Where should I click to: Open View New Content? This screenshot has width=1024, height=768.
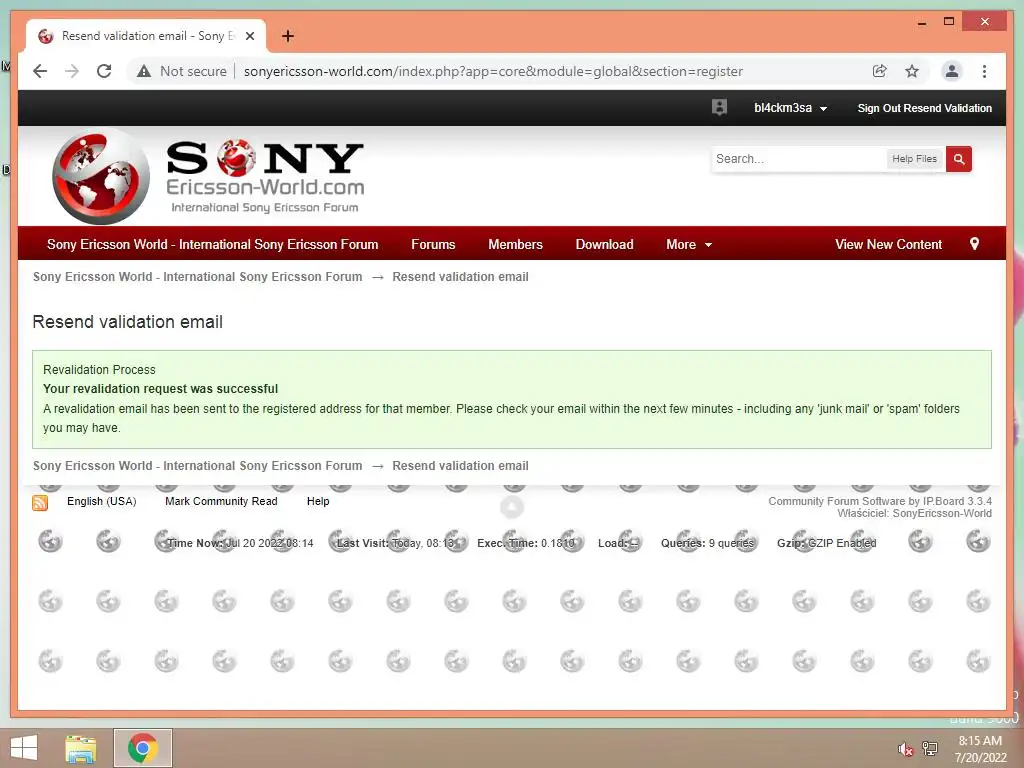888,244
